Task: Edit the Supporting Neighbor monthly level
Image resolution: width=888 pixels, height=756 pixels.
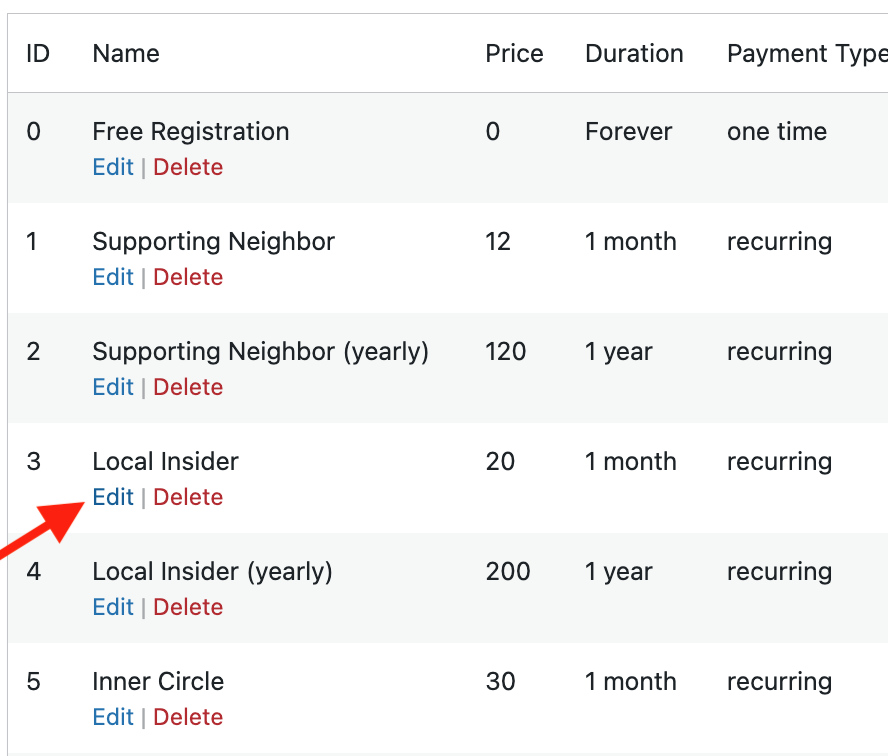Action: 112,277
